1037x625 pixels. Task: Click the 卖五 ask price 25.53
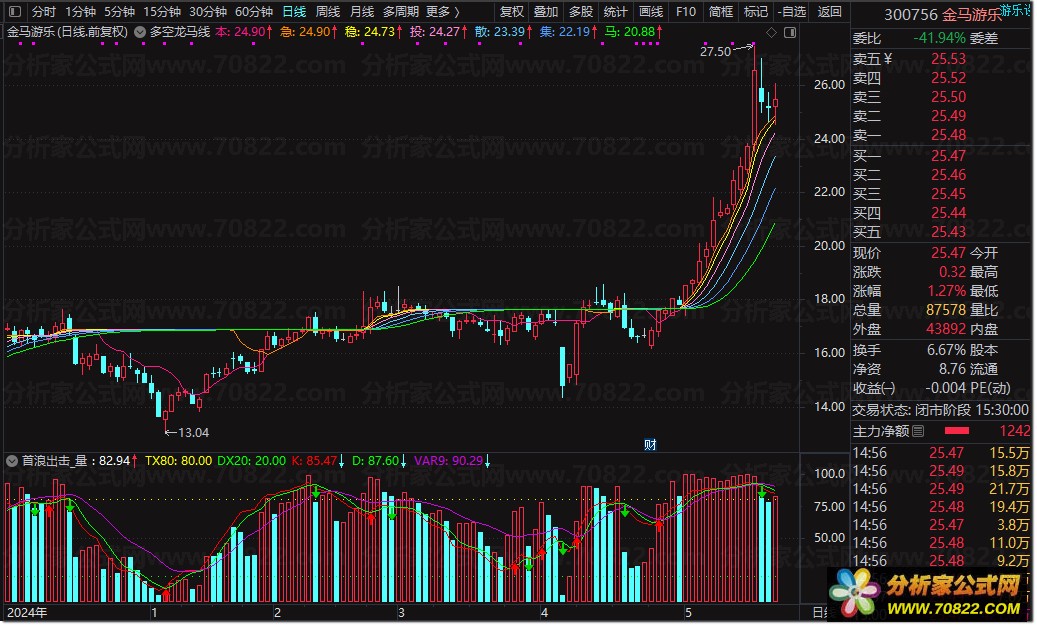[948, 59]
